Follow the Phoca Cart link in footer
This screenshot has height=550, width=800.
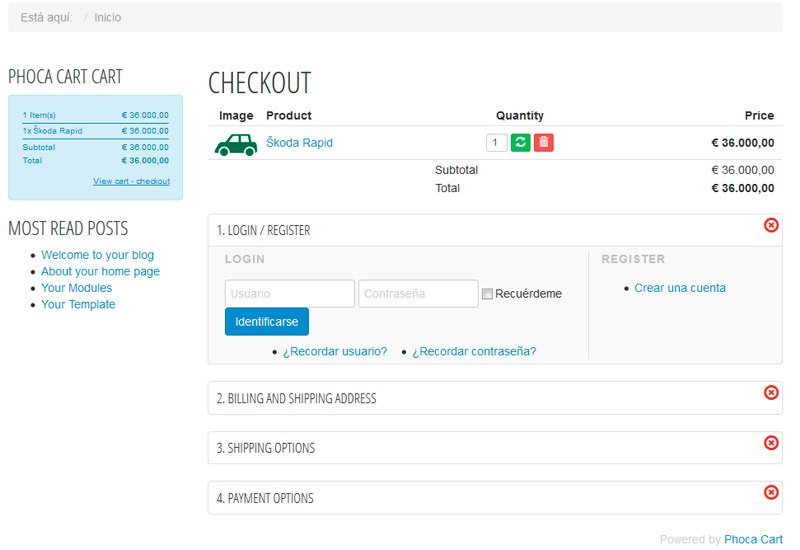754,539
